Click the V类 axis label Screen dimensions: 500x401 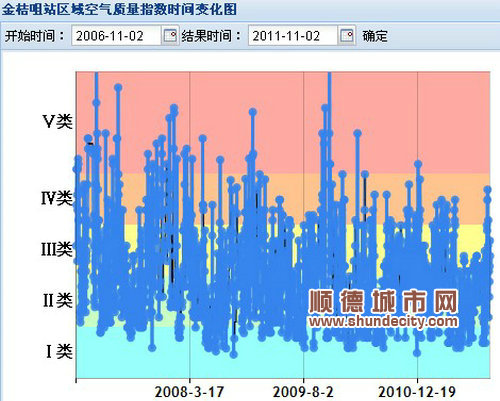(x=57, y=121)
